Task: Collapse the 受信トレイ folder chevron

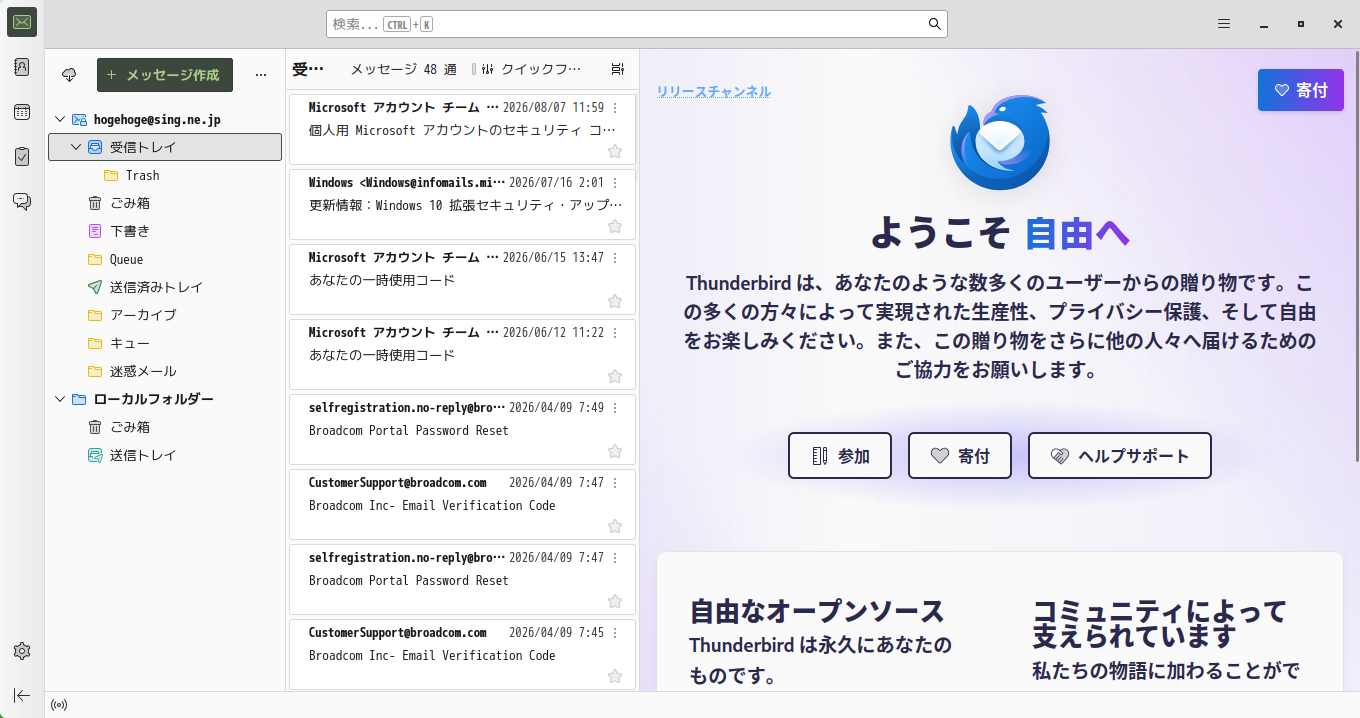Action: (x=76, y=147)
